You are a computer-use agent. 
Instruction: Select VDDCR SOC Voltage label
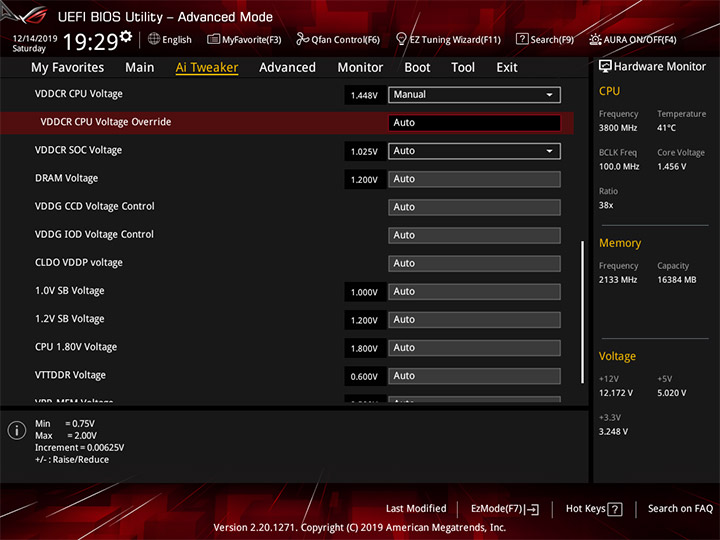pyautogui.click(x=79, y=150)
